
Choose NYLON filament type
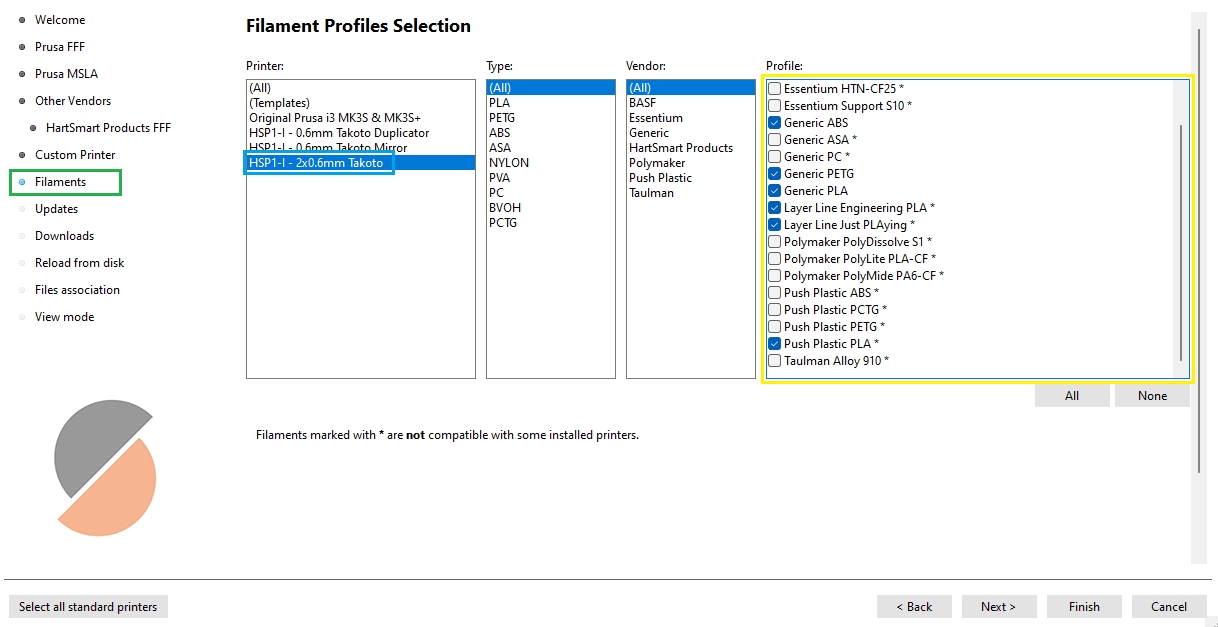point(509,163)
